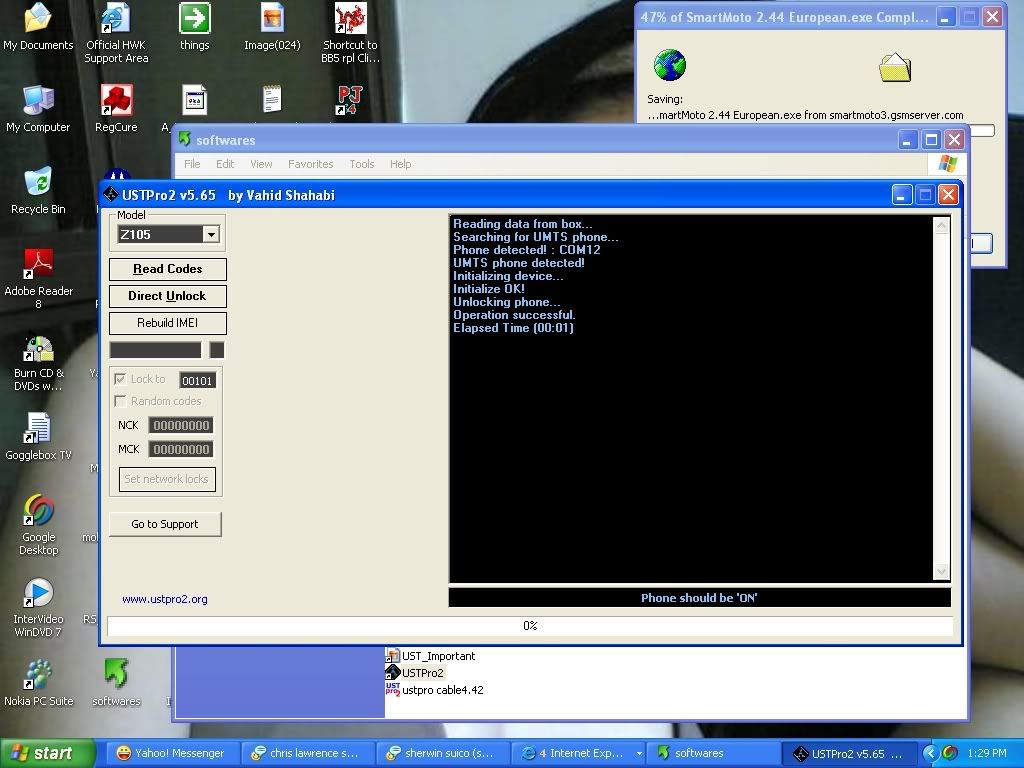Open the Gogglebox TV shortcut

pyautogui.click(x=38, y=438)
